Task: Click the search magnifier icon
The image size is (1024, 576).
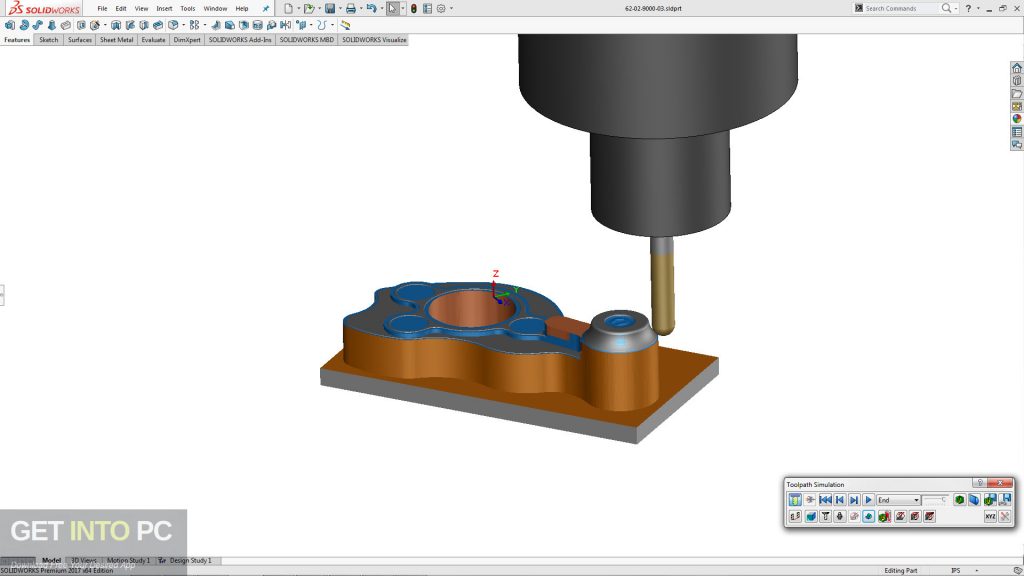Action: (x=946, y=8)
